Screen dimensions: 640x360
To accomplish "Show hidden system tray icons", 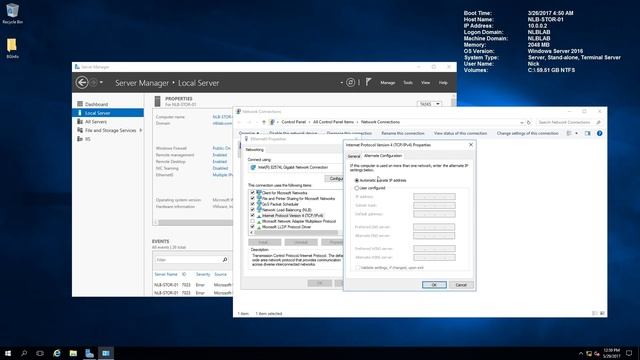I will [x=580, y=353].
